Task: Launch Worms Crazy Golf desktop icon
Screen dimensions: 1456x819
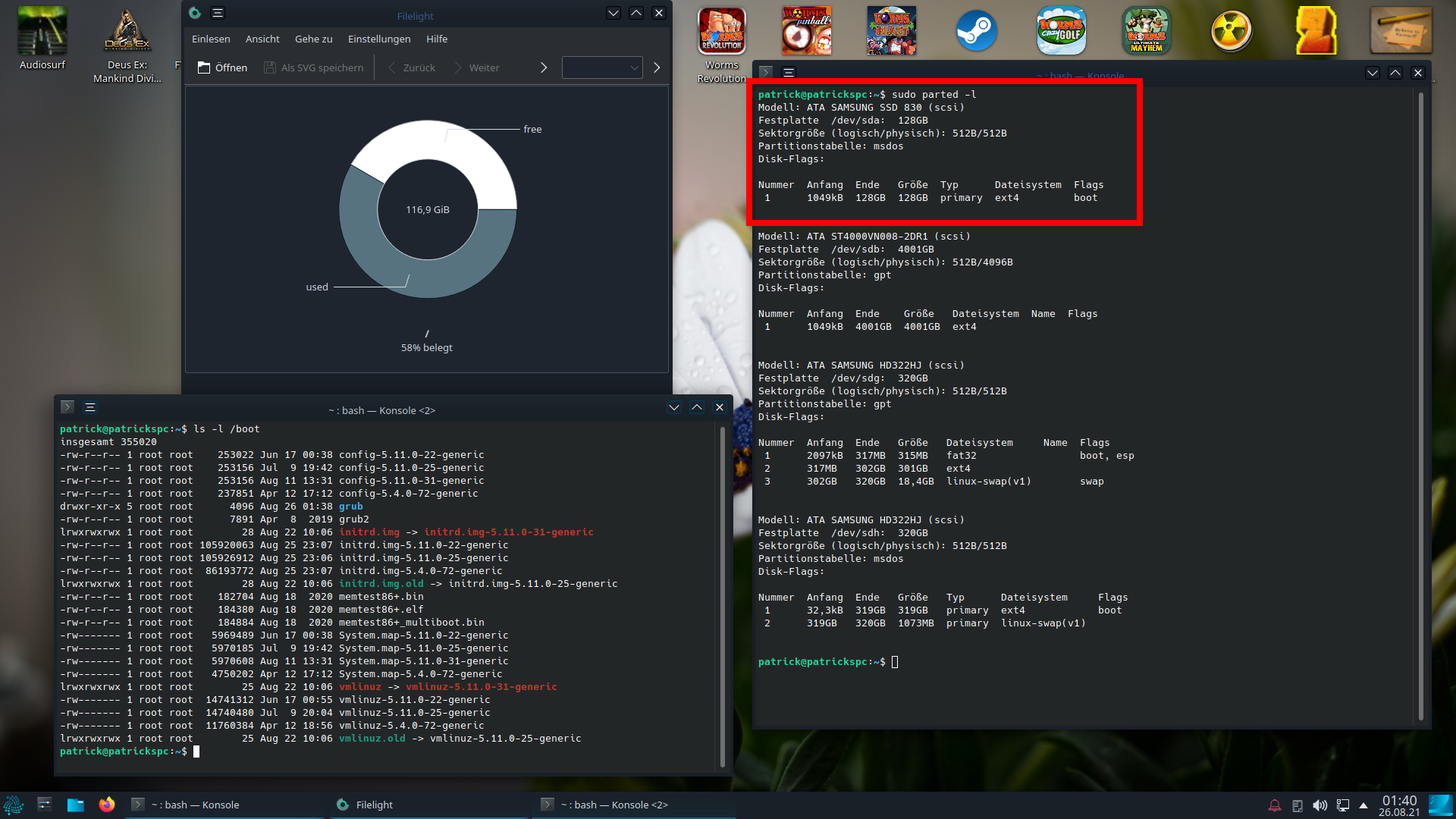Action: click(1061, 31)
